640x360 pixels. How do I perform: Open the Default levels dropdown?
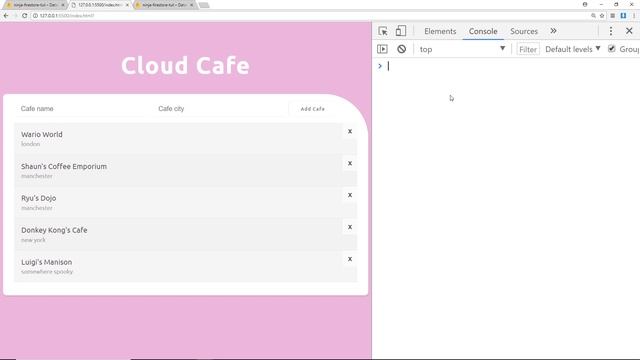573,49
